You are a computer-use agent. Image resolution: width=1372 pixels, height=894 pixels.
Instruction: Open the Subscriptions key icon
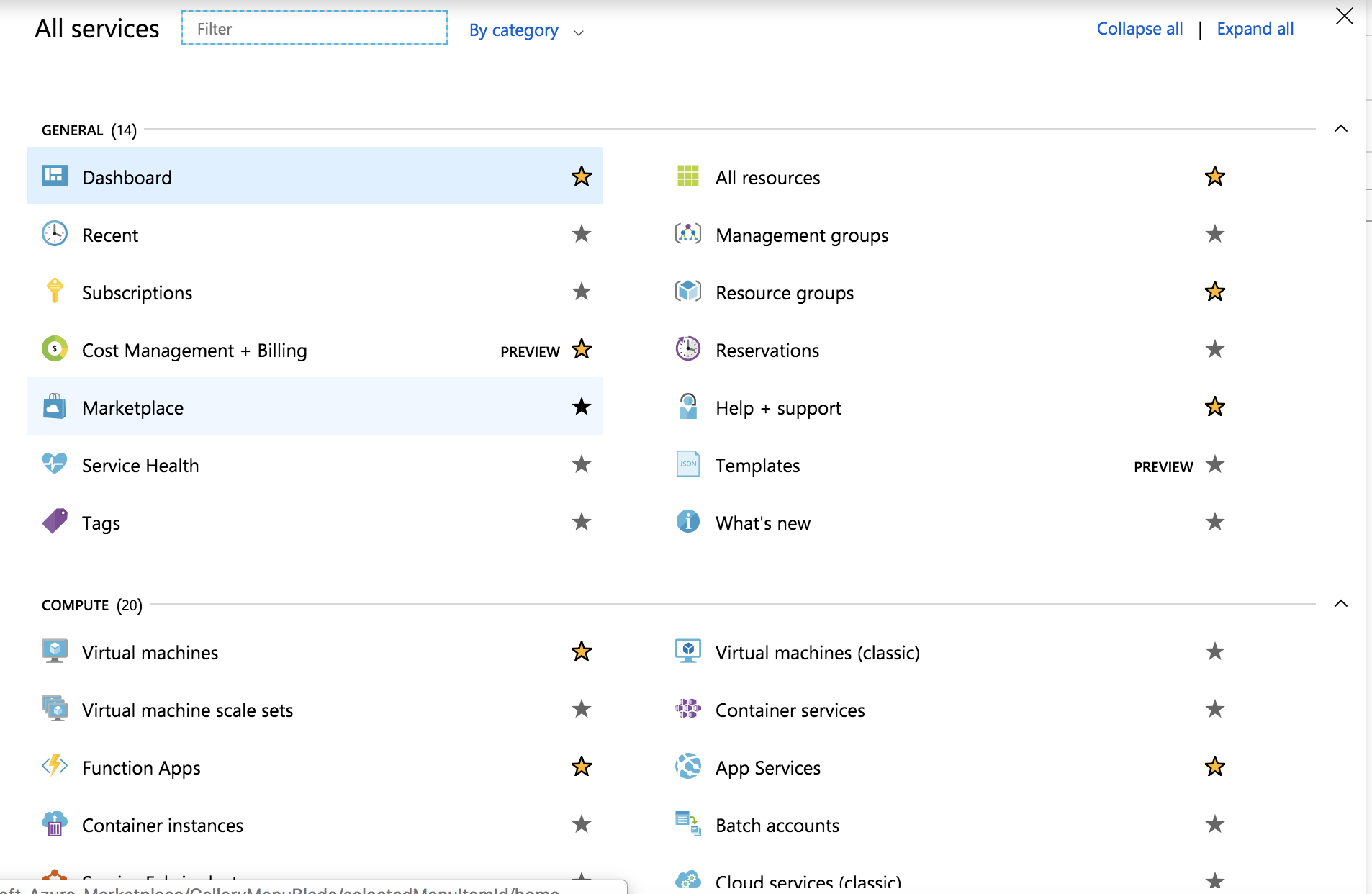pos(55,292)
